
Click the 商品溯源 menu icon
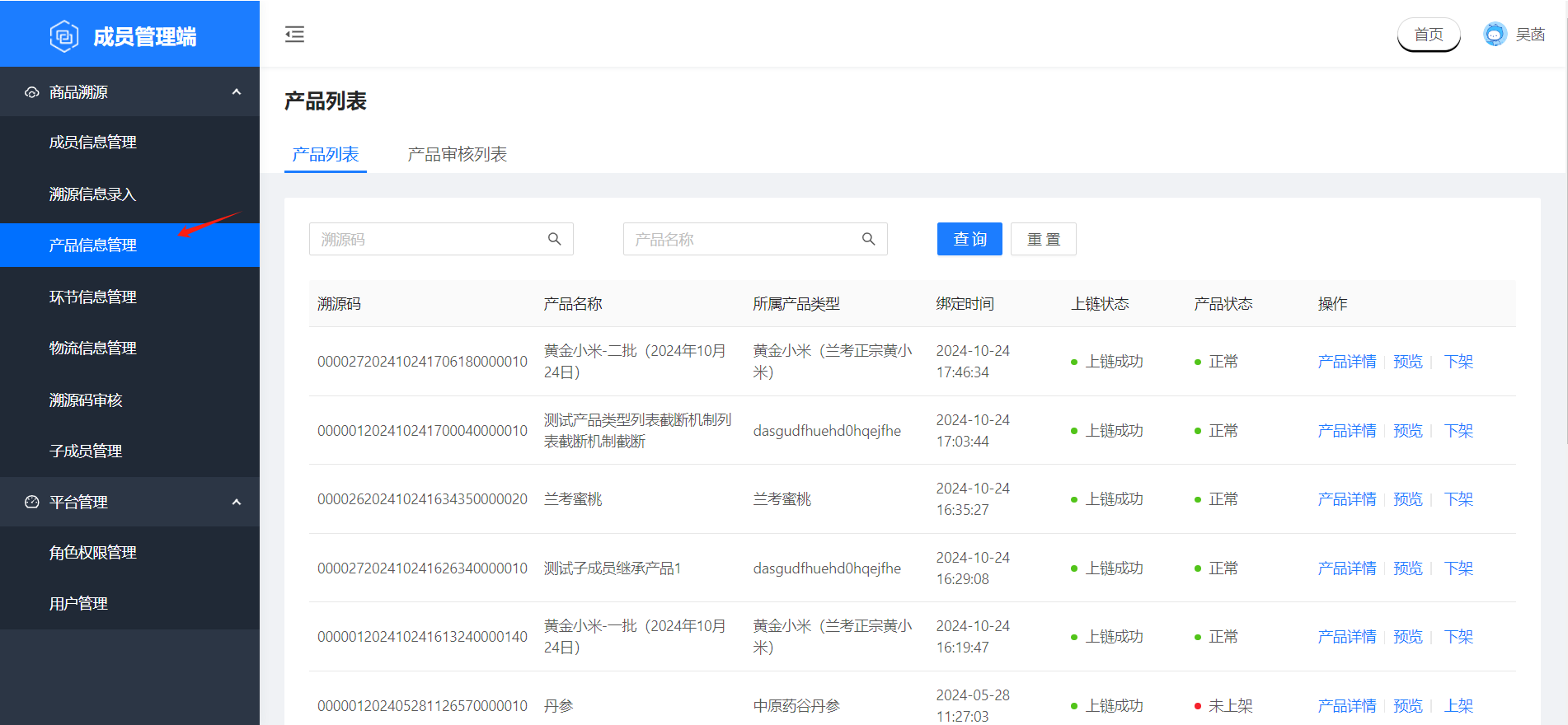click(x=32, y=92)
